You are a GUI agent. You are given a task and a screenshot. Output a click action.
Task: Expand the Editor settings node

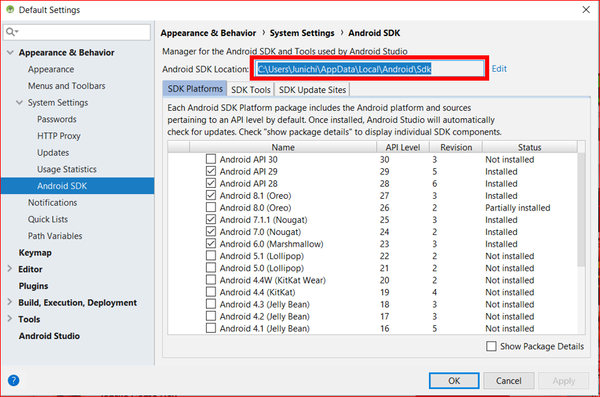[x=10, y=269]
